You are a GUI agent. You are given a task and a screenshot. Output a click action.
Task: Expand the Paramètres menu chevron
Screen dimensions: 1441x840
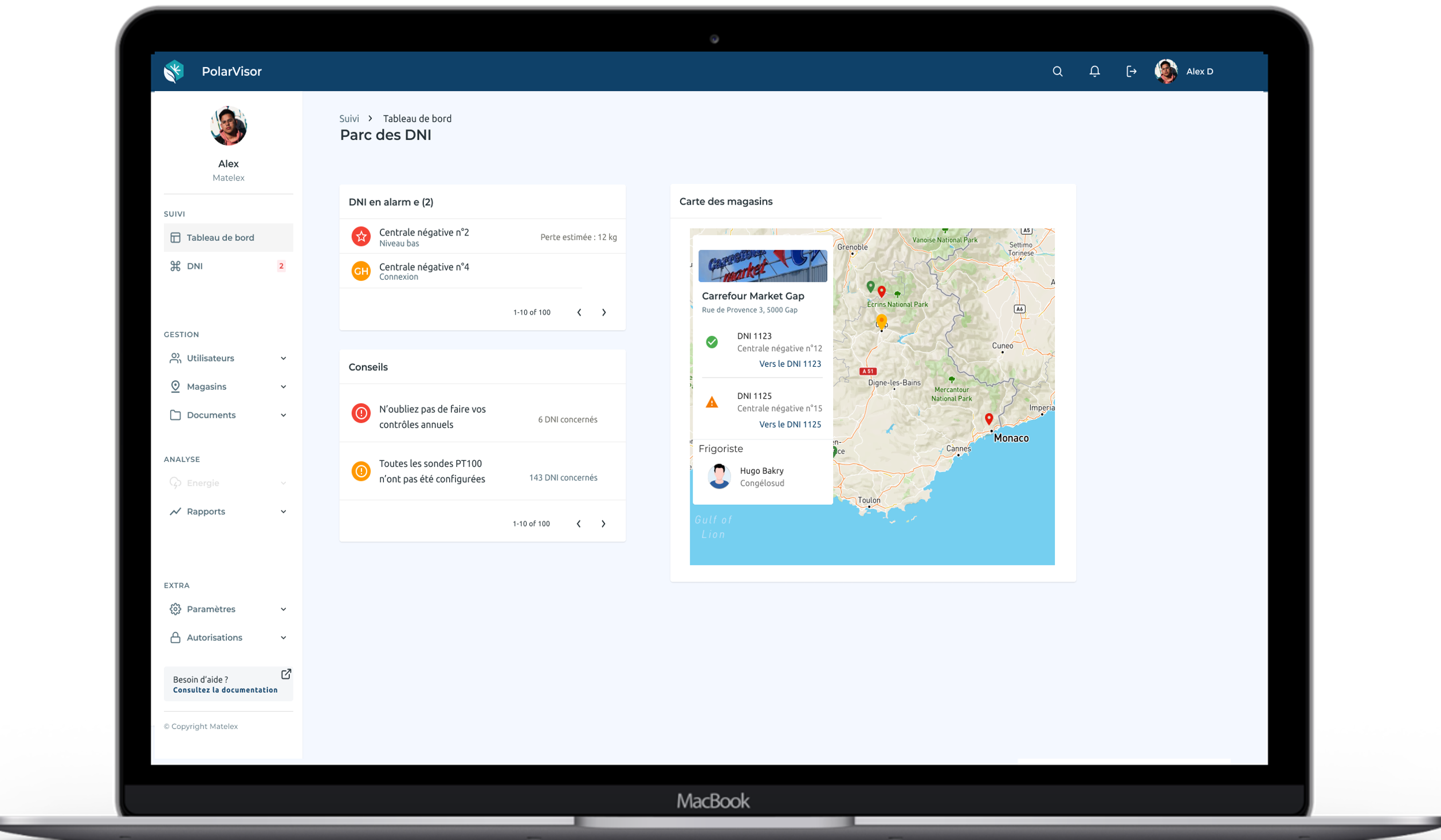tap(284, 609)
